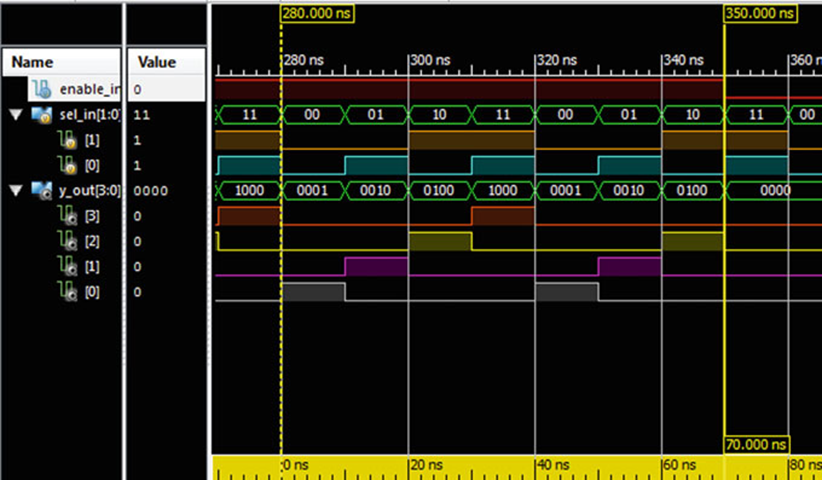Collapse the y_out[3:0] bus

(x=16, y=191)
